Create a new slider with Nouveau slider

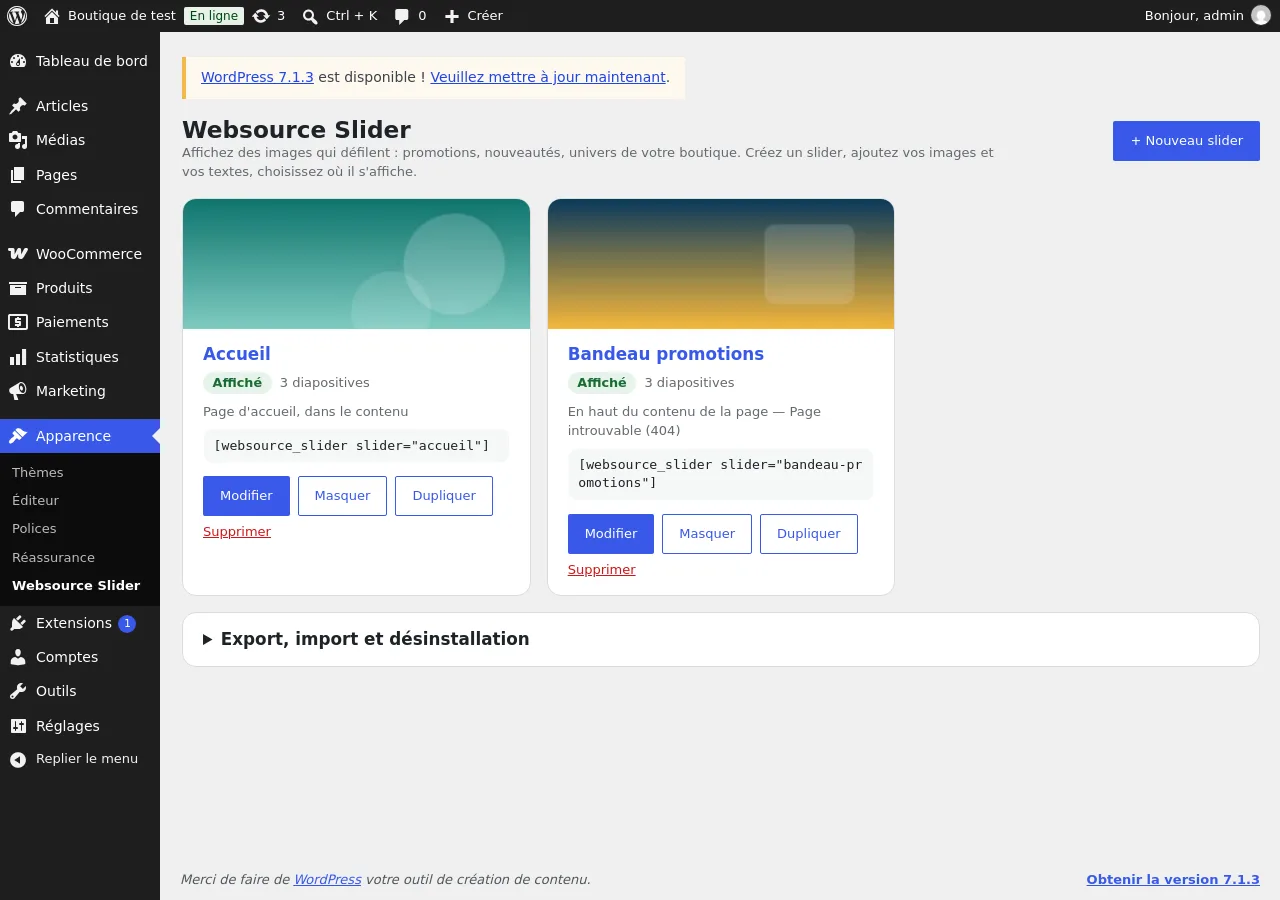(x=1186, y=141)
